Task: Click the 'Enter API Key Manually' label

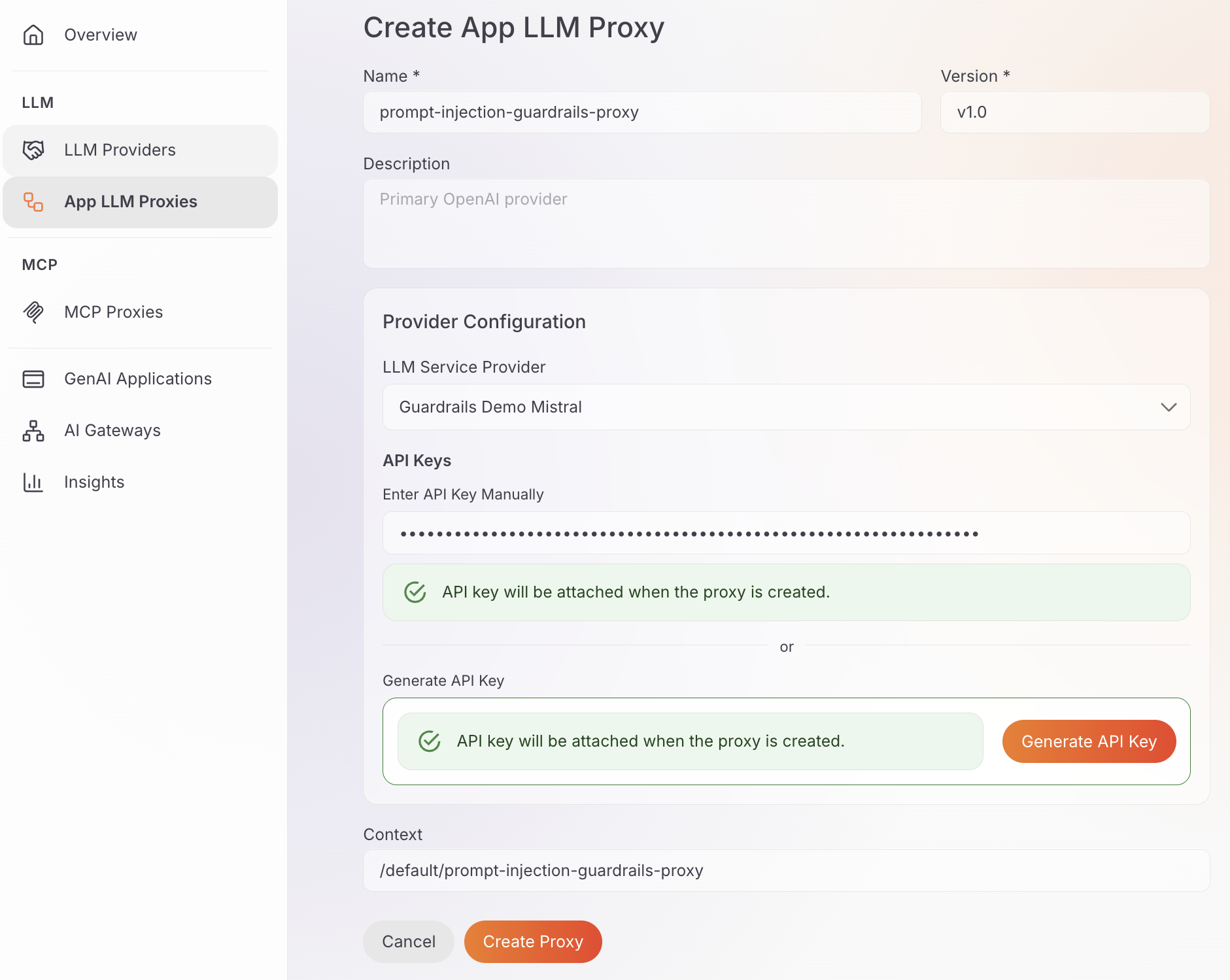Action: pos(463,494)
